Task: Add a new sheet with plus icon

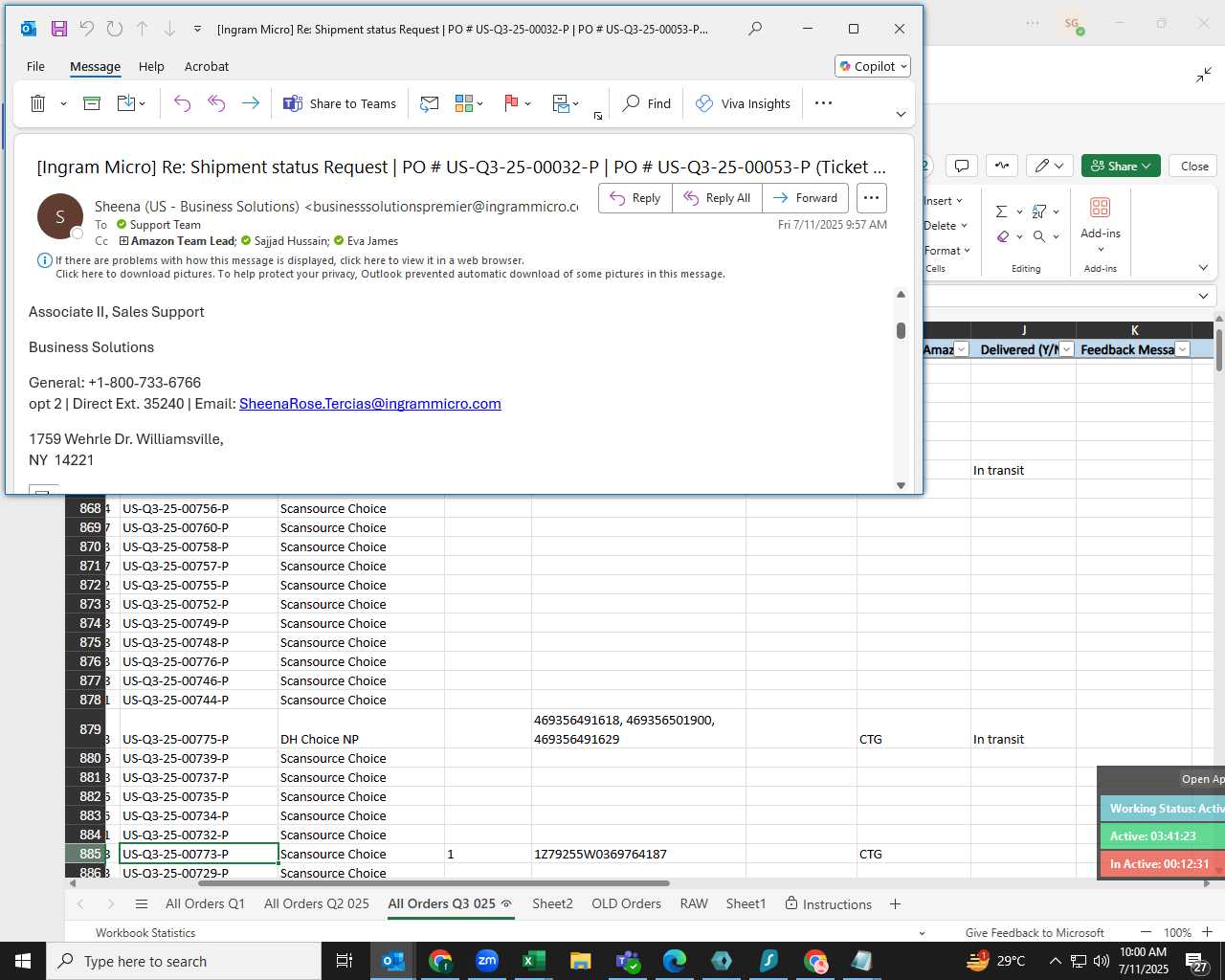Action: pyautogui.click(x=895, y=903)
